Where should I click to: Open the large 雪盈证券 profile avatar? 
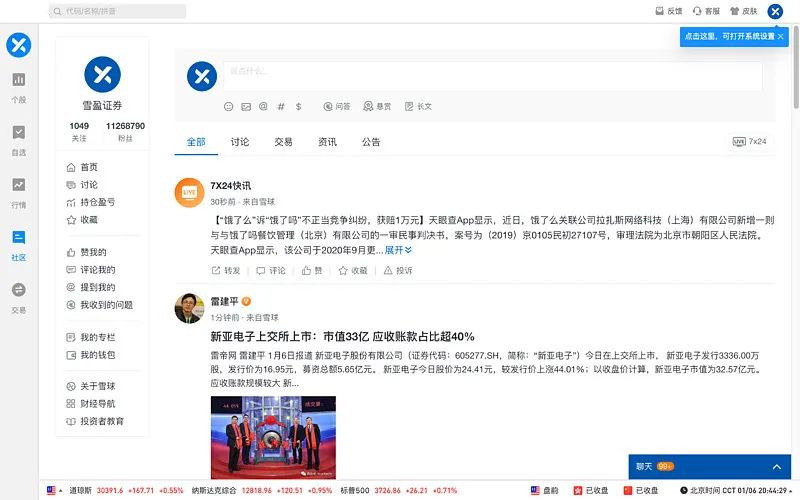coord(103,74)
